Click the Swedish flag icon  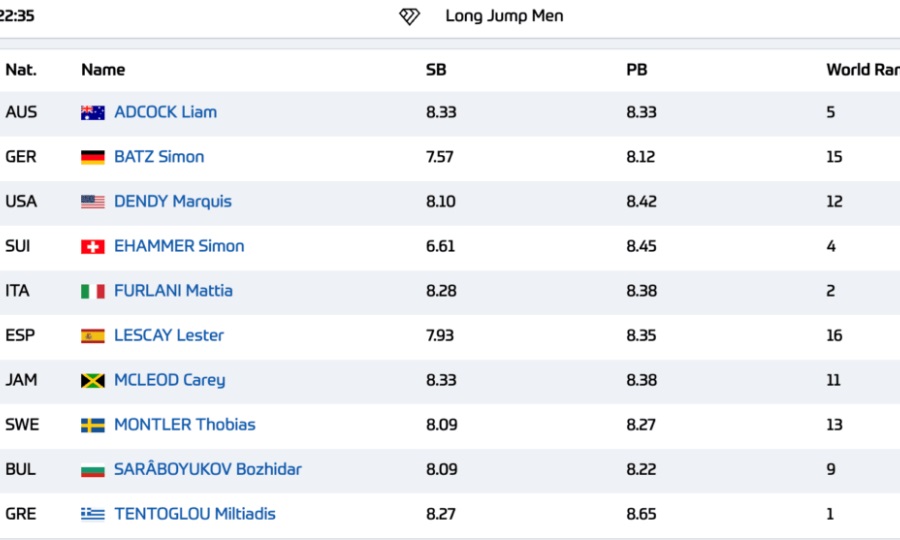92,425
